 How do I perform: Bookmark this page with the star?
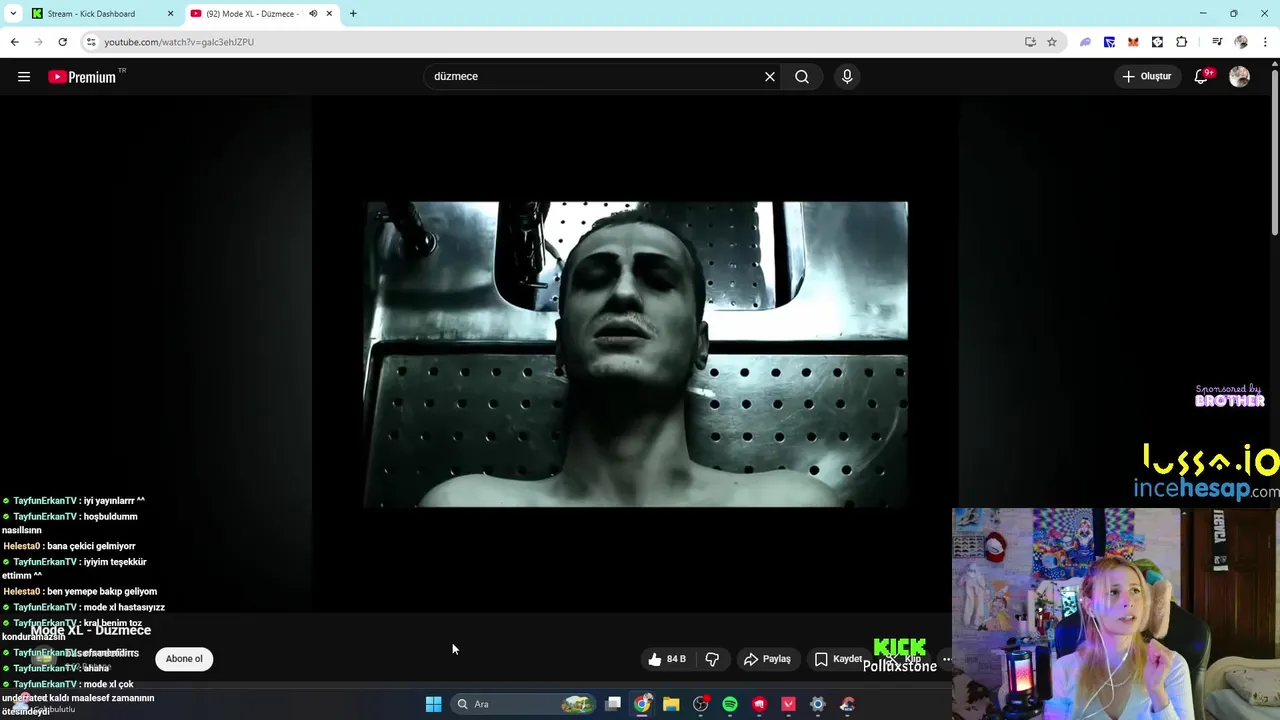[x=1052, y=42]
